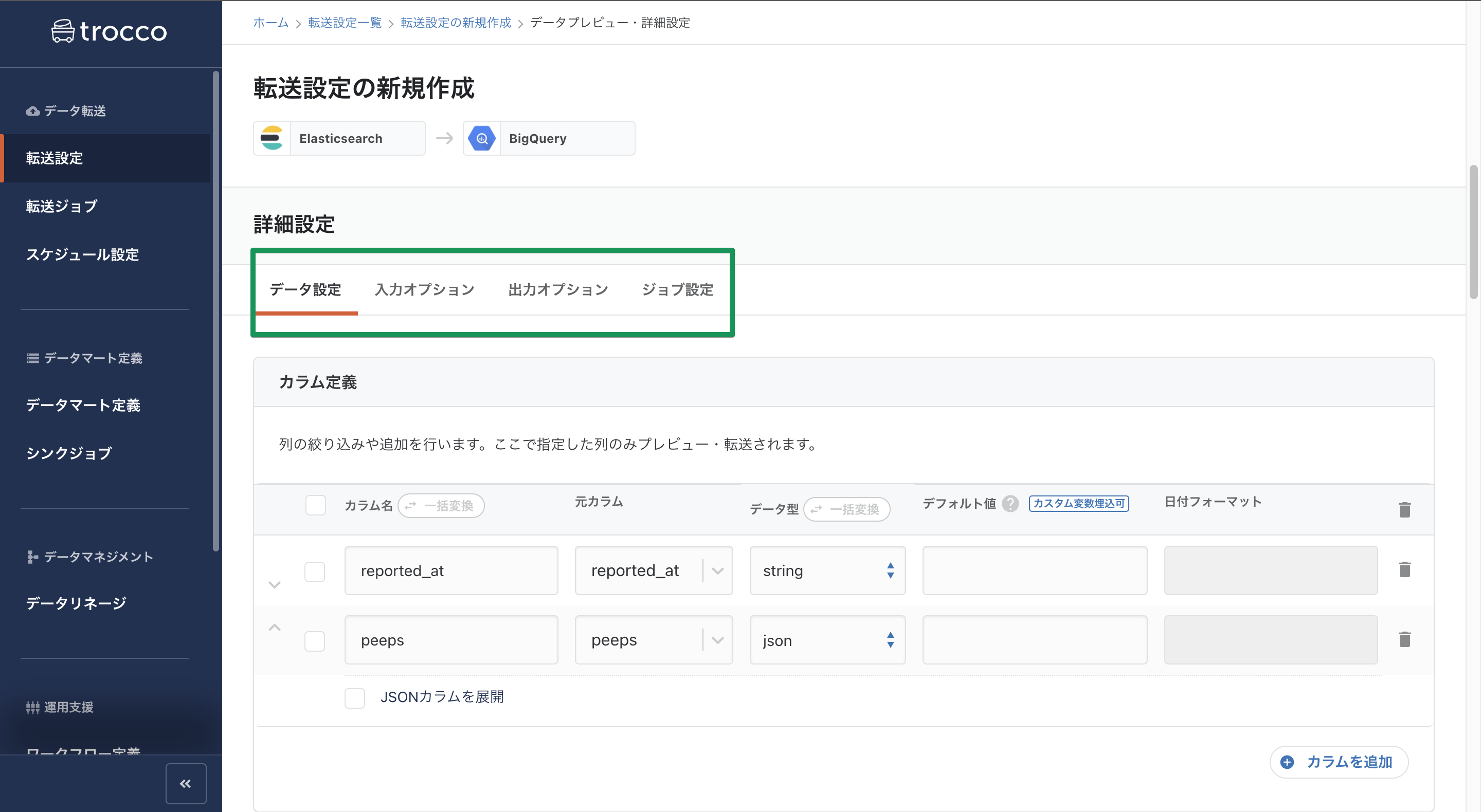Click the trocco logo icon

coord(63,32)
